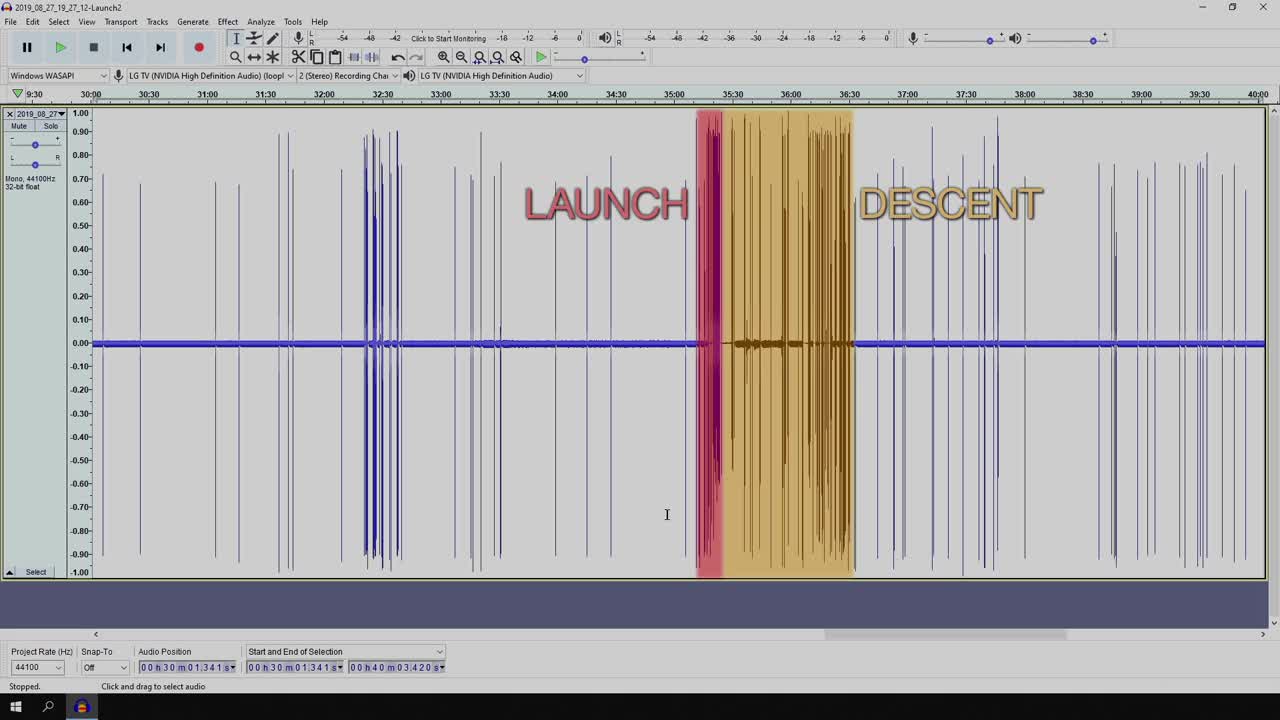Click the horizontal scrollbar thumb

coord(945,634)
